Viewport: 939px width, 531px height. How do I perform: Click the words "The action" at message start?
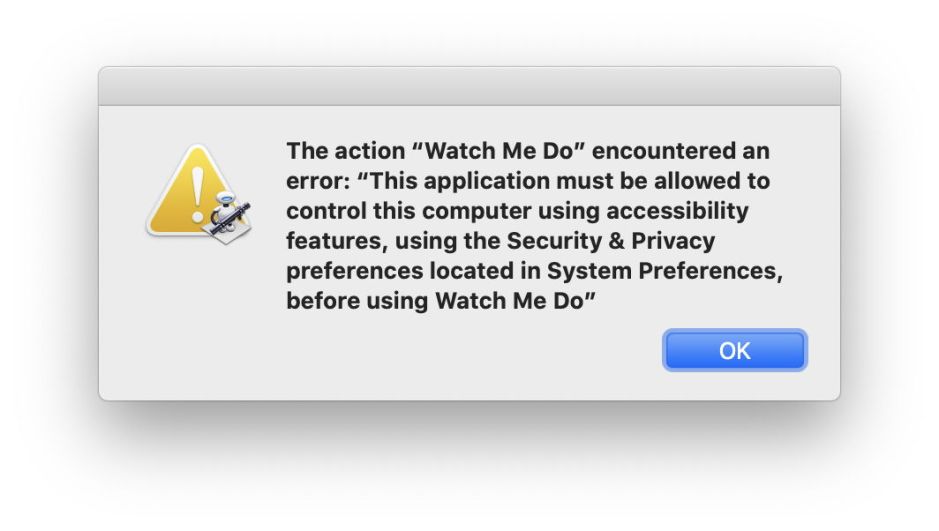[x=342, y=151]
